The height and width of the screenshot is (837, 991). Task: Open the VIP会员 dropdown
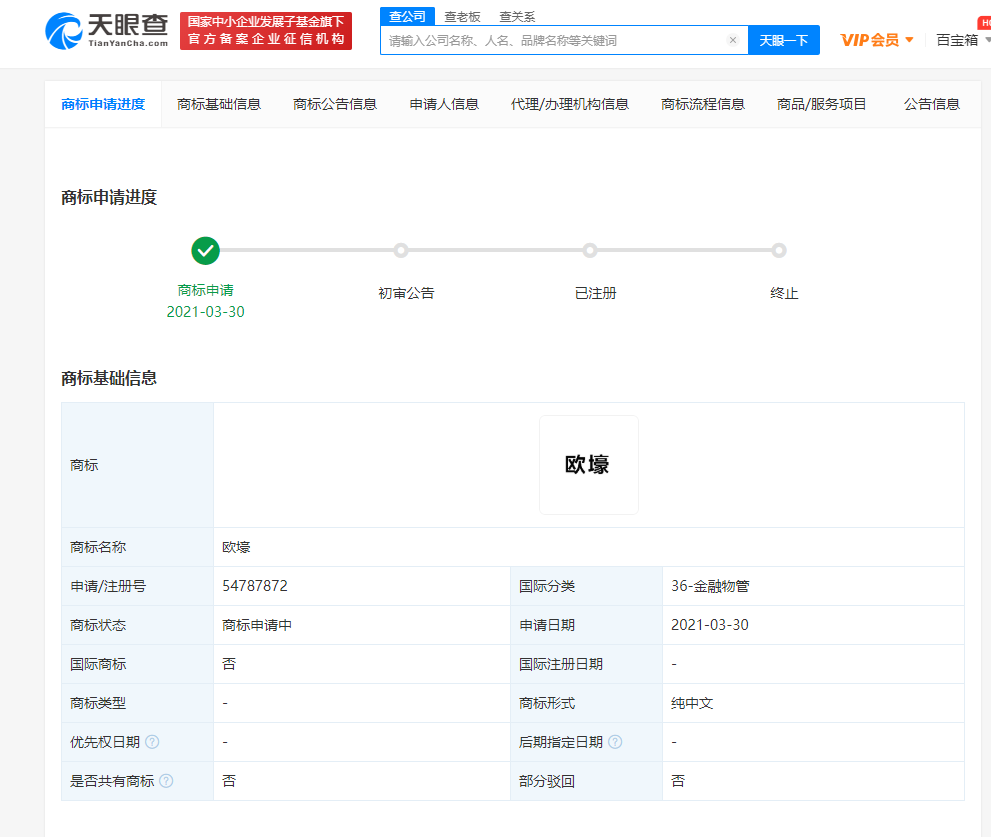pos(877,39)
